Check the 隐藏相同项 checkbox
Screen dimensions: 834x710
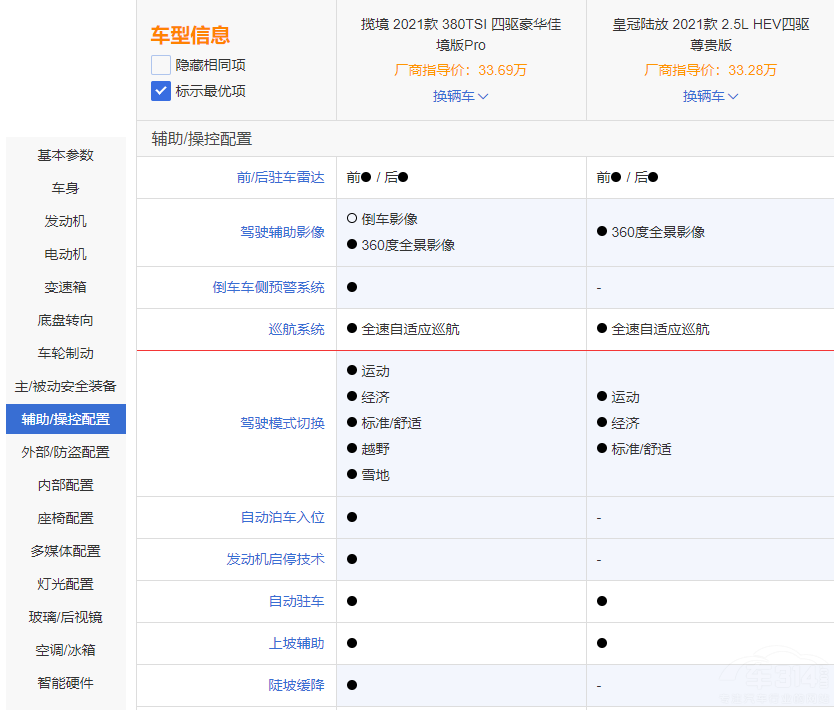161,65
